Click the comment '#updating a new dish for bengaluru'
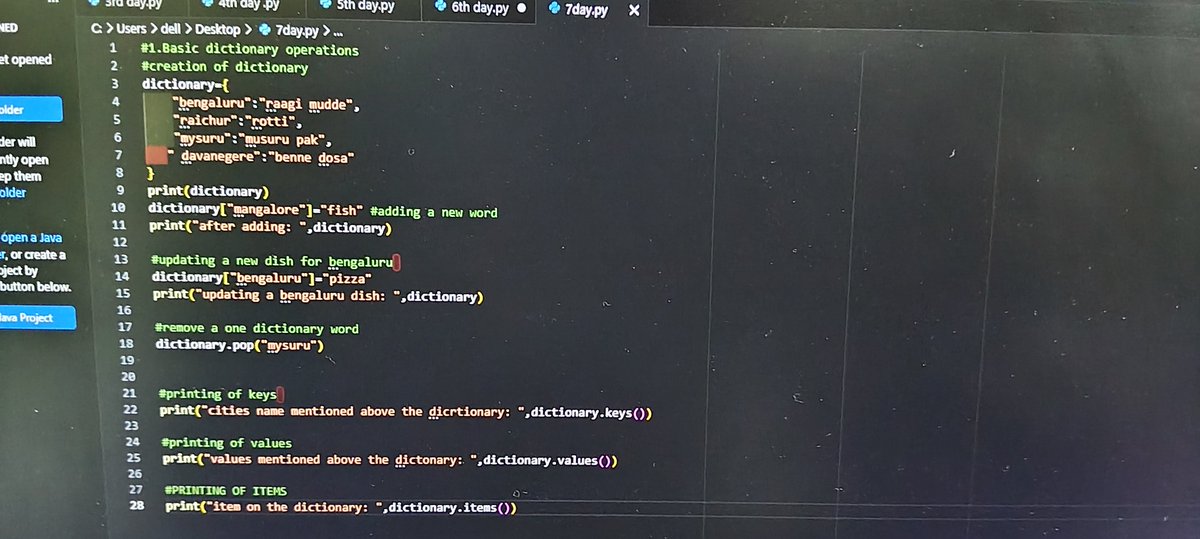Viewport: 1200px width, 539px height. click(x=271, y=260)
